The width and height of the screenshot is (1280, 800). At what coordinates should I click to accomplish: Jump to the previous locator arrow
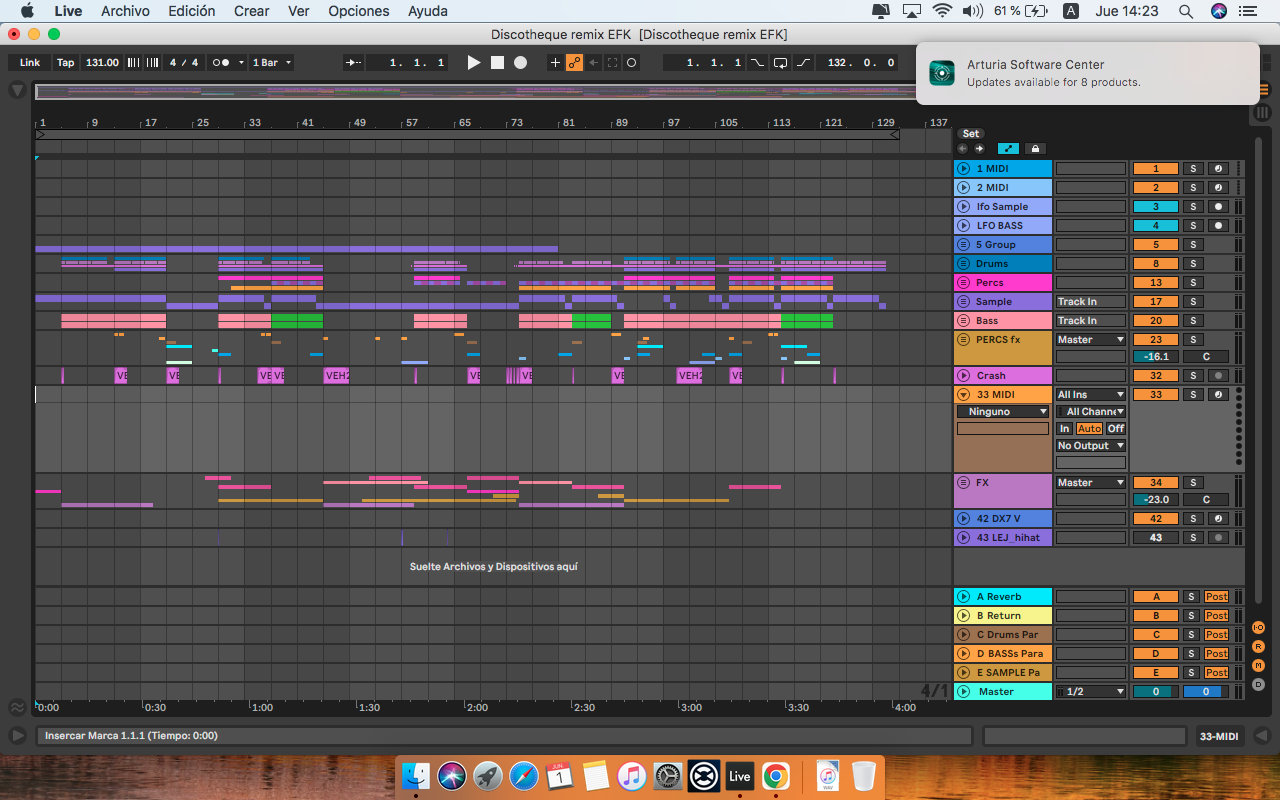coord(963,148)
